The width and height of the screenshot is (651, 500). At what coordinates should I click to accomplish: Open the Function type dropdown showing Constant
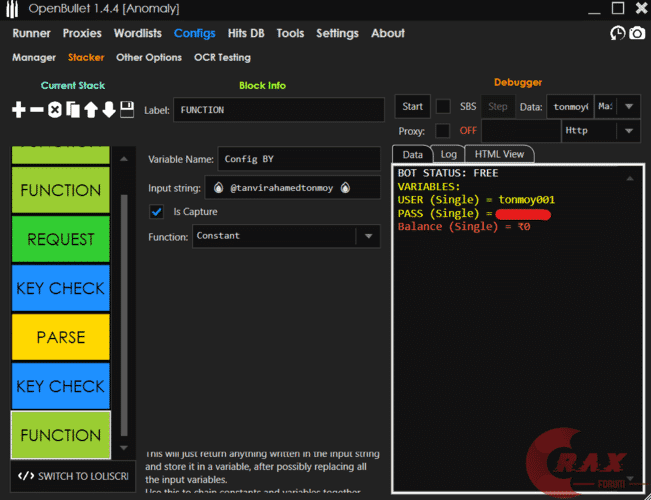click(x=368, y=236)
